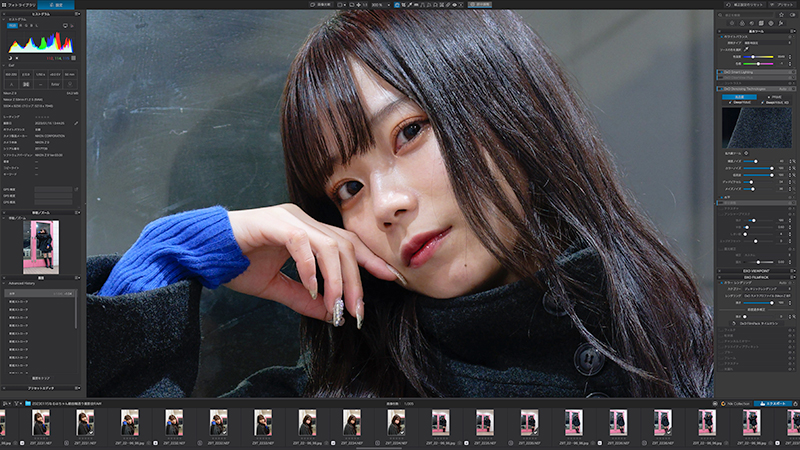Expand the DXO FILMPACK section header
This screenshot has height=450, width=800.
point(756,277)
